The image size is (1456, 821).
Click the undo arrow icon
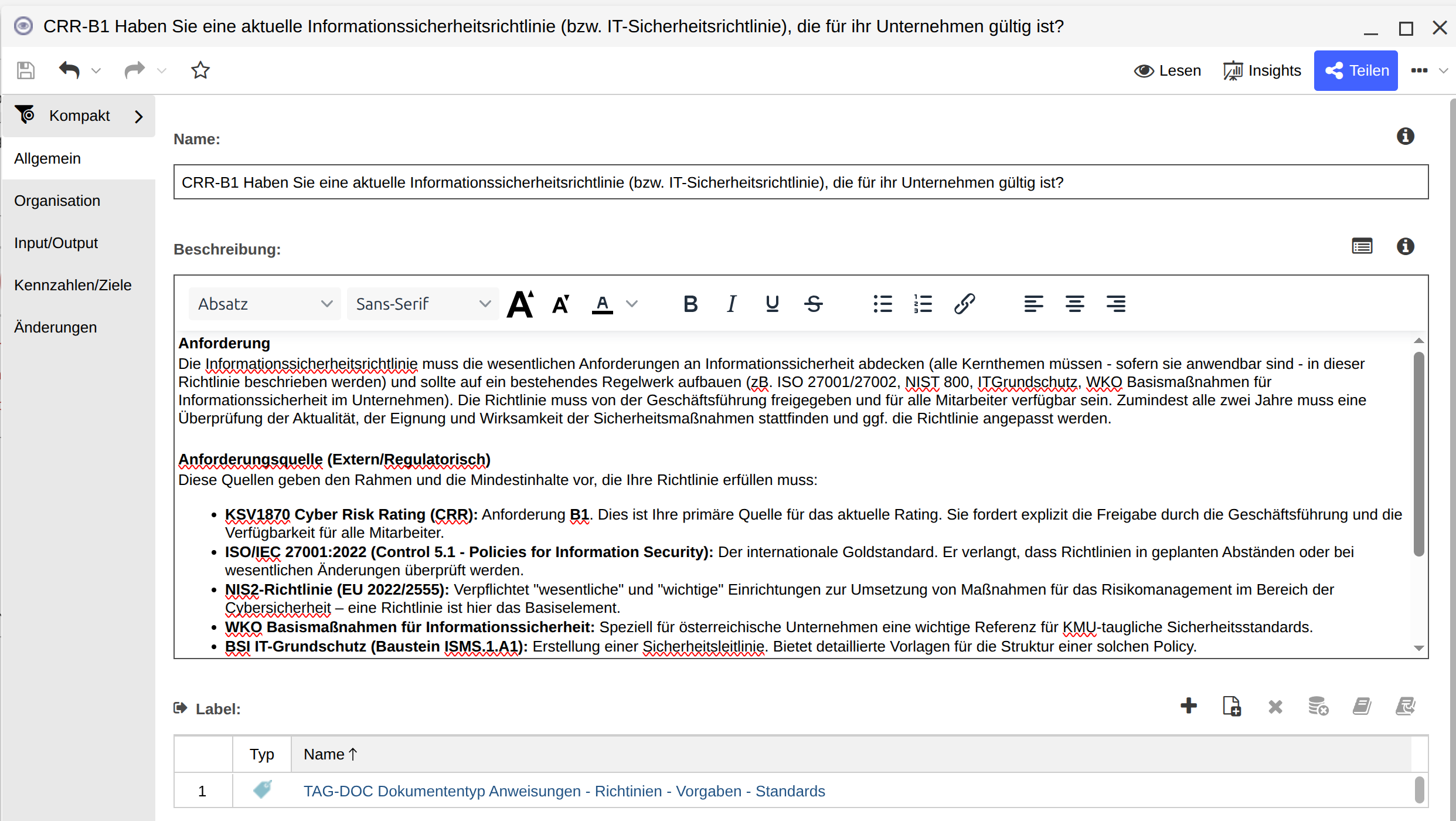click(x=69, y=70)
